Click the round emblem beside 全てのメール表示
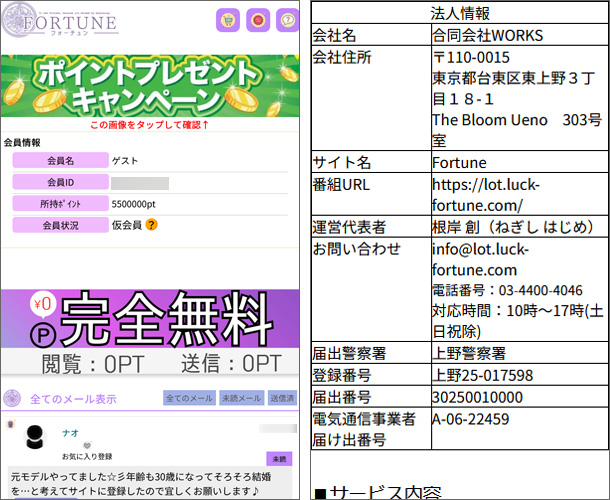 coord(13,398)
